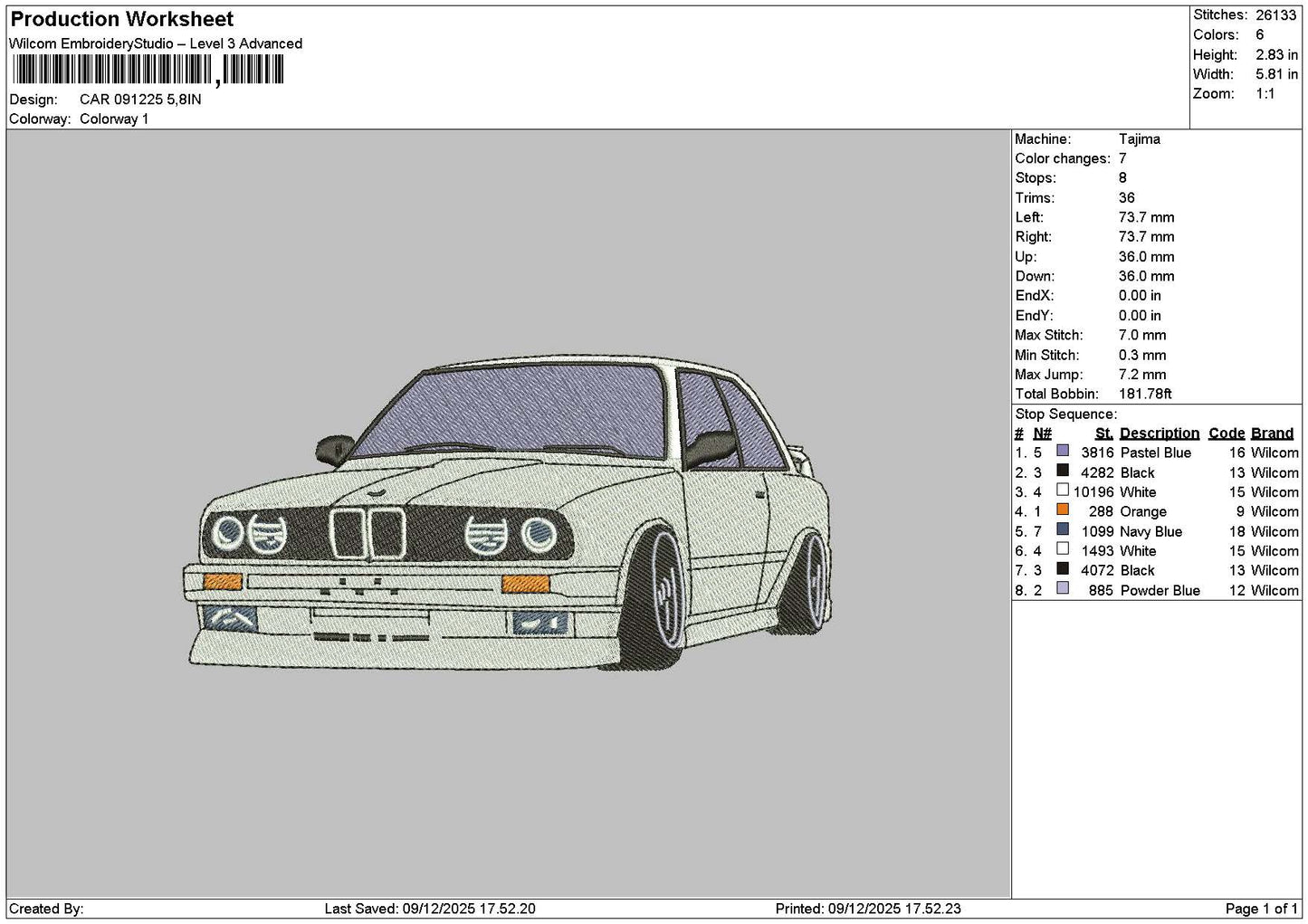Viewport: 1308px width, 924px height.
Task: Click the 'Navy Blue' description text
Action: (x=1151, y=532)
